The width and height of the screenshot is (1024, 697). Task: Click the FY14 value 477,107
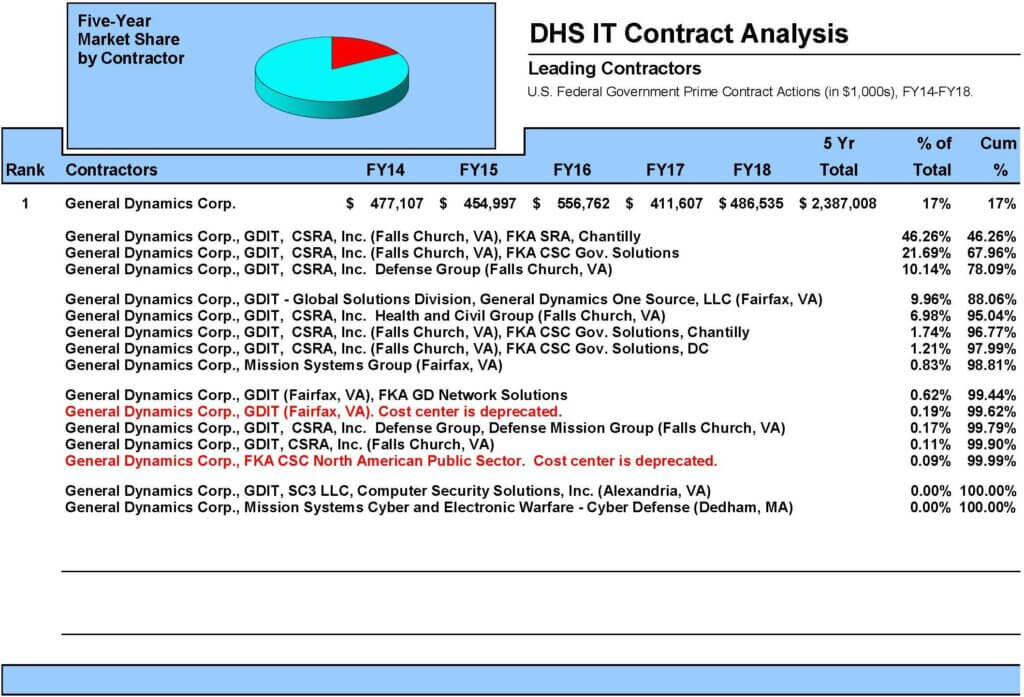click(x=396, y=204)
